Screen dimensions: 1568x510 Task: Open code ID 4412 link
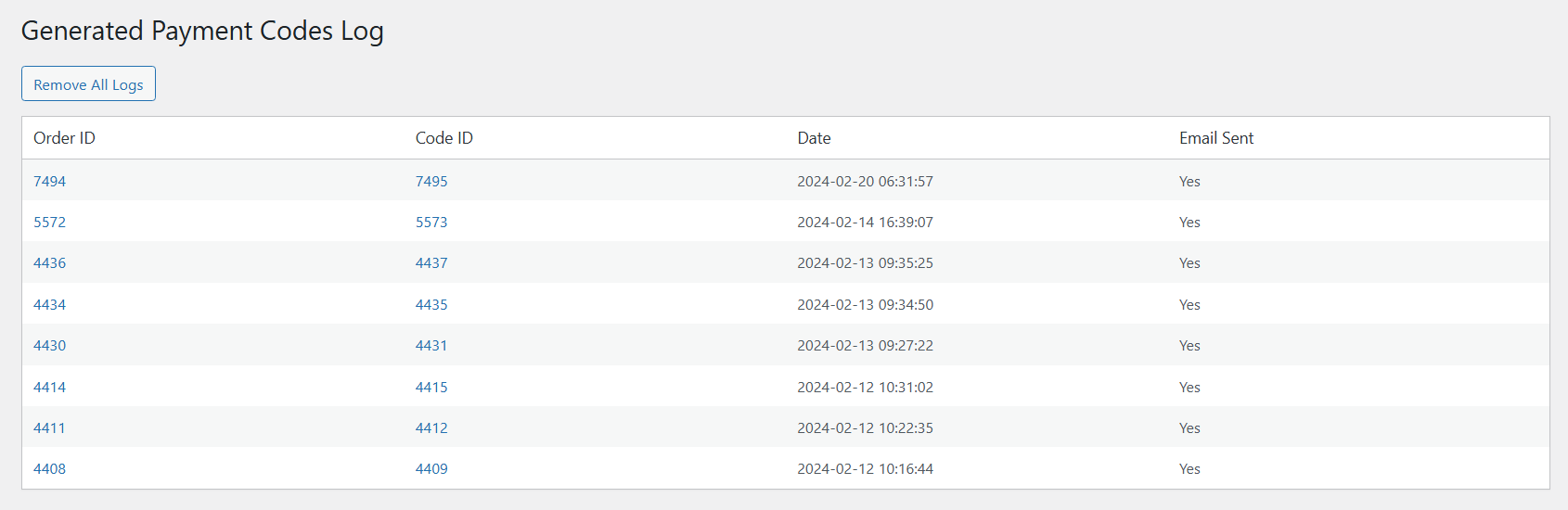tap(431, 428)
